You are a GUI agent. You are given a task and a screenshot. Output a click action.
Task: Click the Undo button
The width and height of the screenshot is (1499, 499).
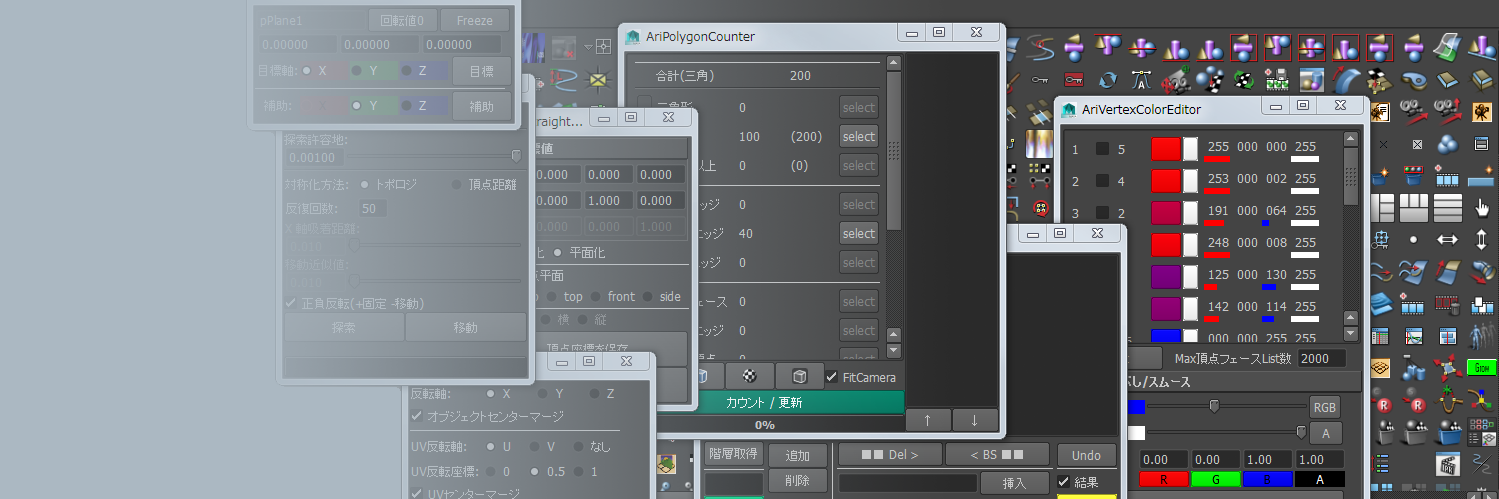1086,455
